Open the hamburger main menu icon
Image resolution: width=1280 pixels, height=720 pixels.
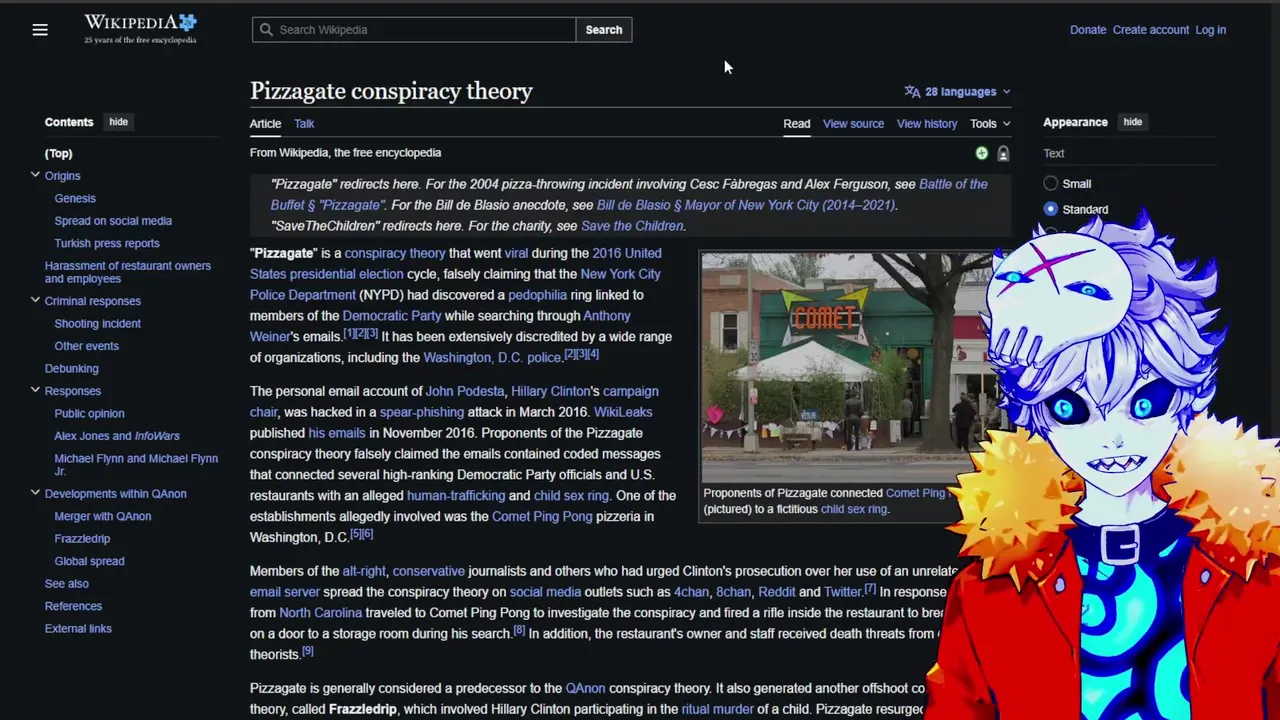(x=40, y=30)
